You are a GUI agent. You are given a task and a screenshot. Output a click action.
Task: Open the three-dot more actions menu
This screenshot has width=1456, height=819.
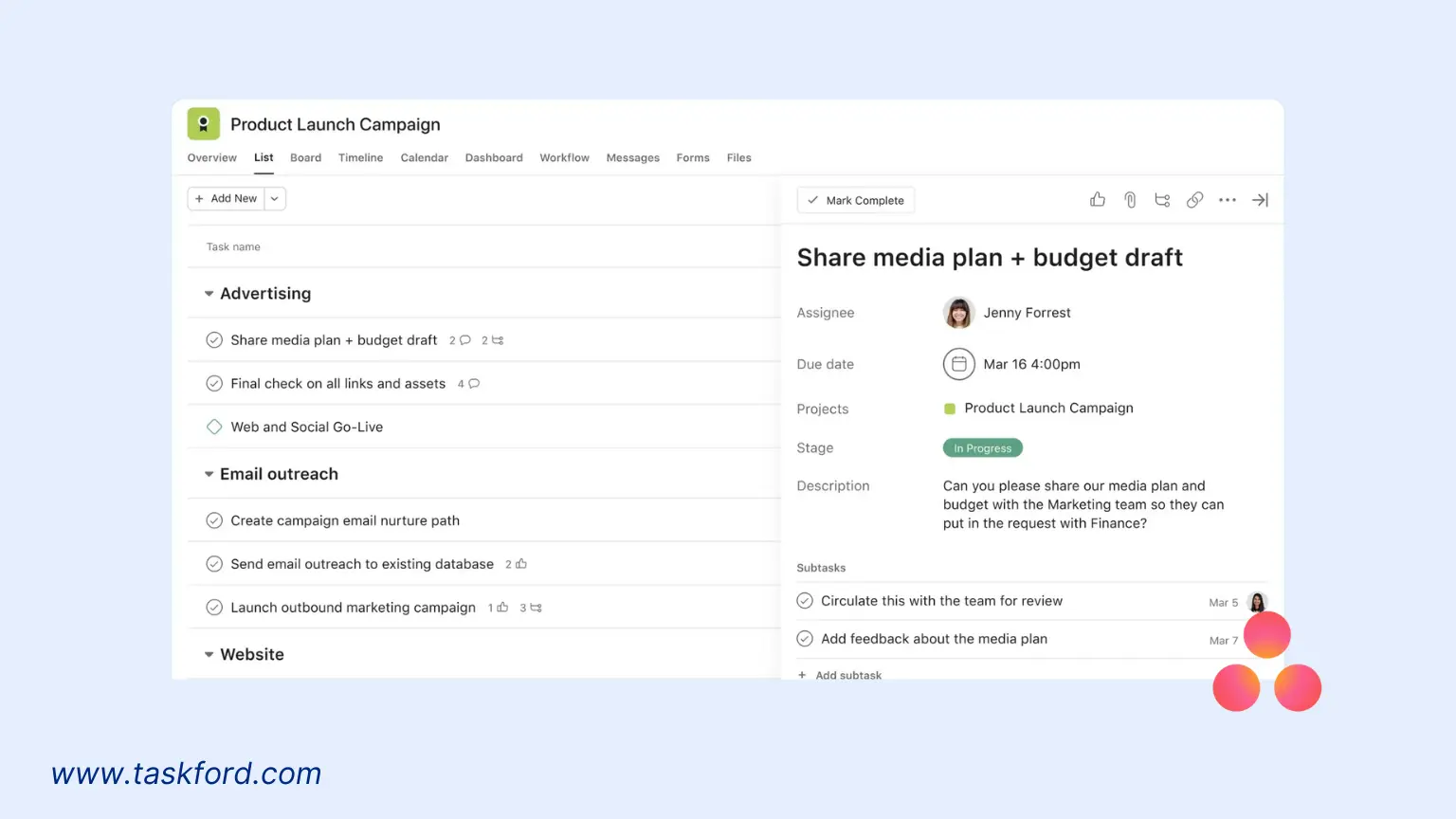pos(1228,200)
